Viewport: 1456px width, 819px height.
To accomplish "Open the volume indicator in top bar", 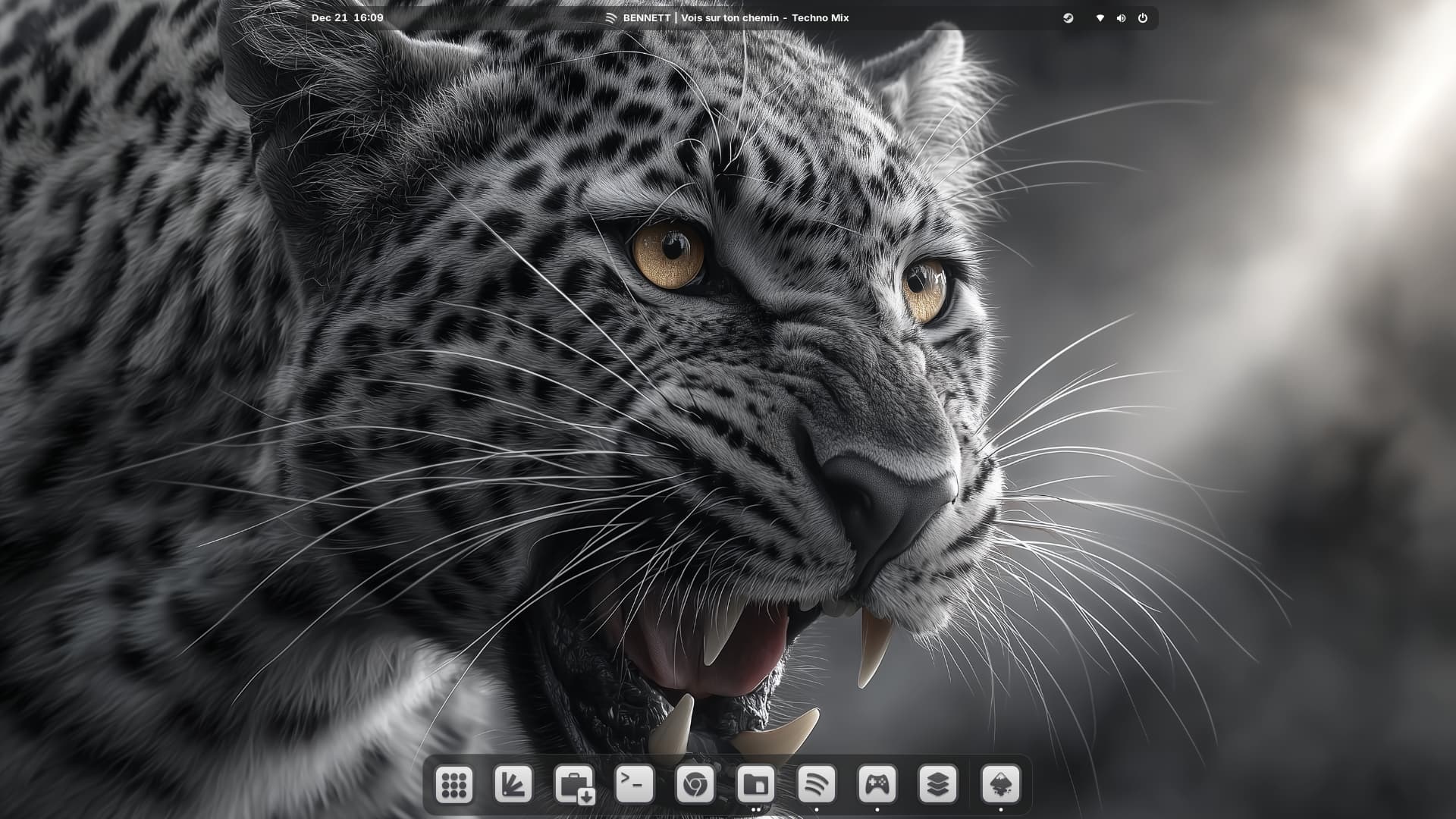I will click(1121, 18).
